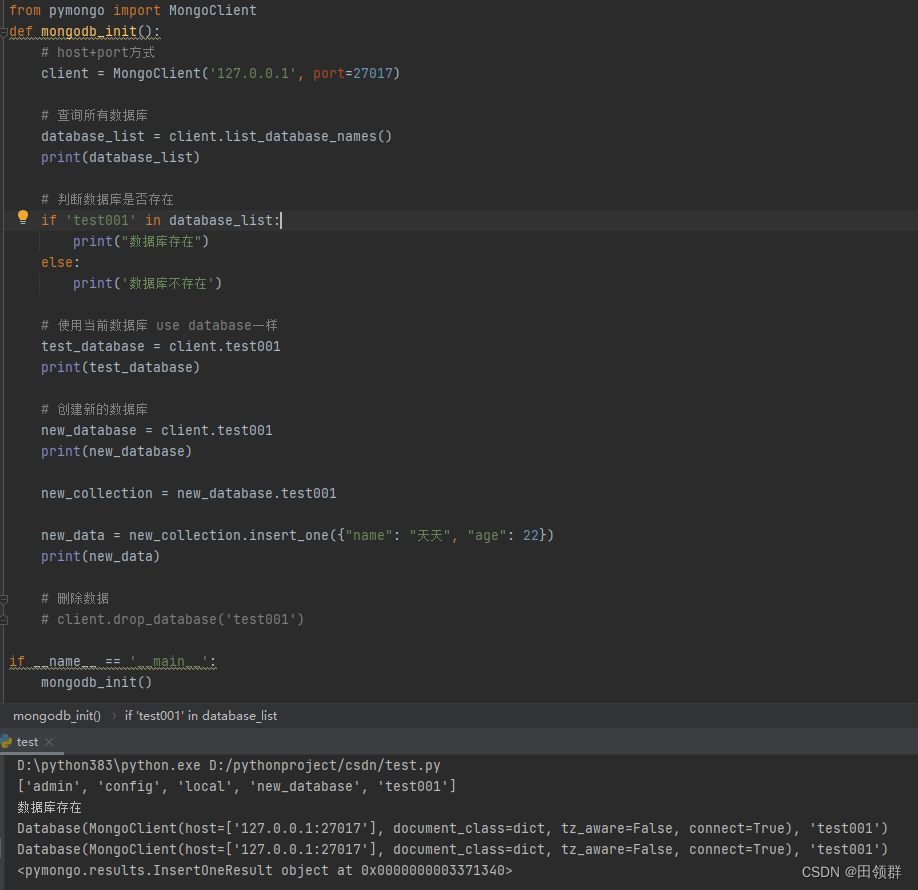Click the MongoClient import name on first line
This screenshot has width=918, height=890.
coord(212,10)
